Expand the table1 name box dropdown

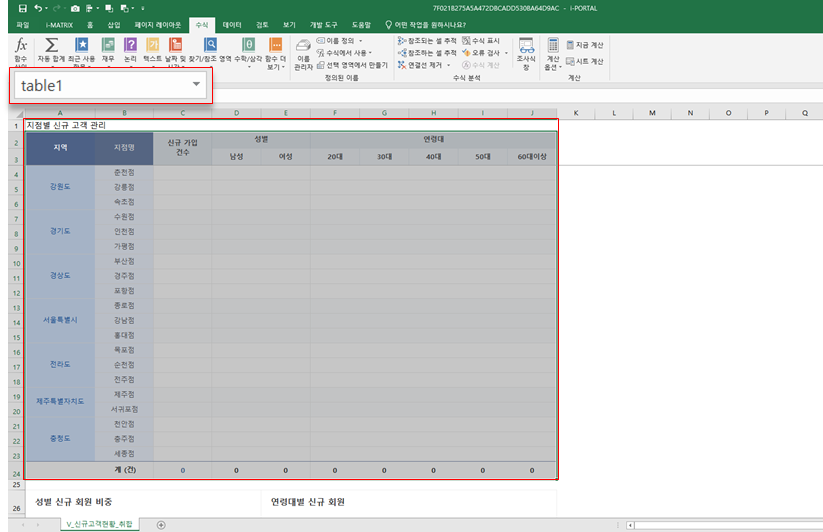coord(196,86)
